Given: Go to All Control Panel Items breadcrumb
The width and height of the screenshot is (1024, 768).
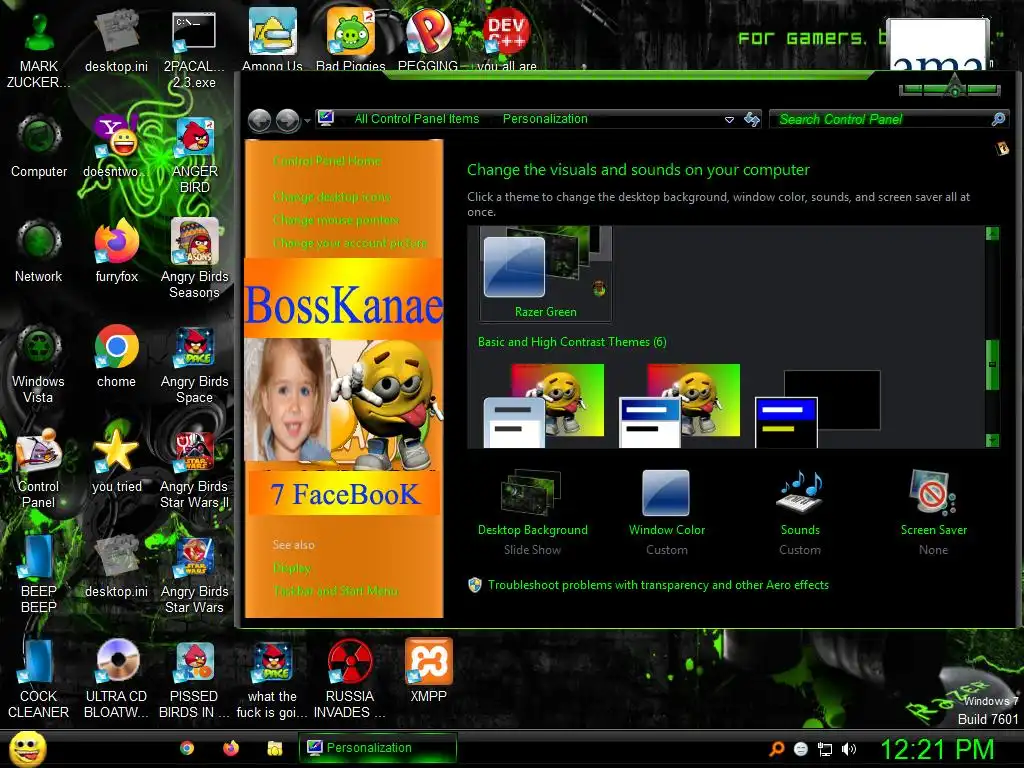Looking at the screenshot, I should click(417, 119).
